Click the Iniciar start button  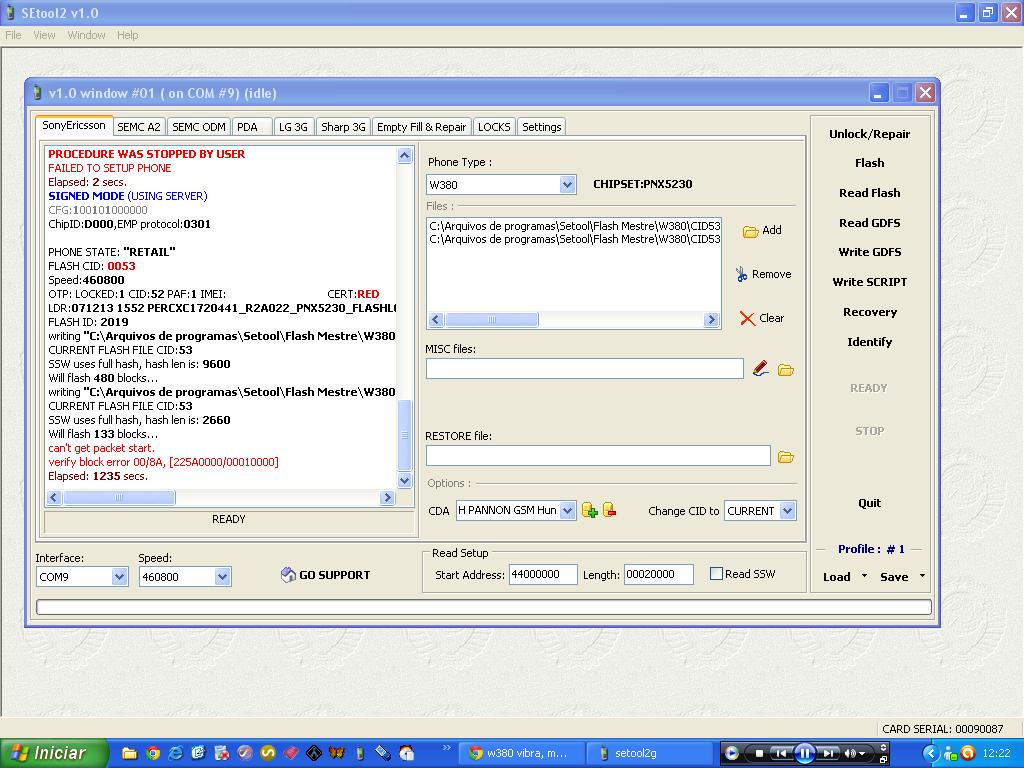click(54, 753)
